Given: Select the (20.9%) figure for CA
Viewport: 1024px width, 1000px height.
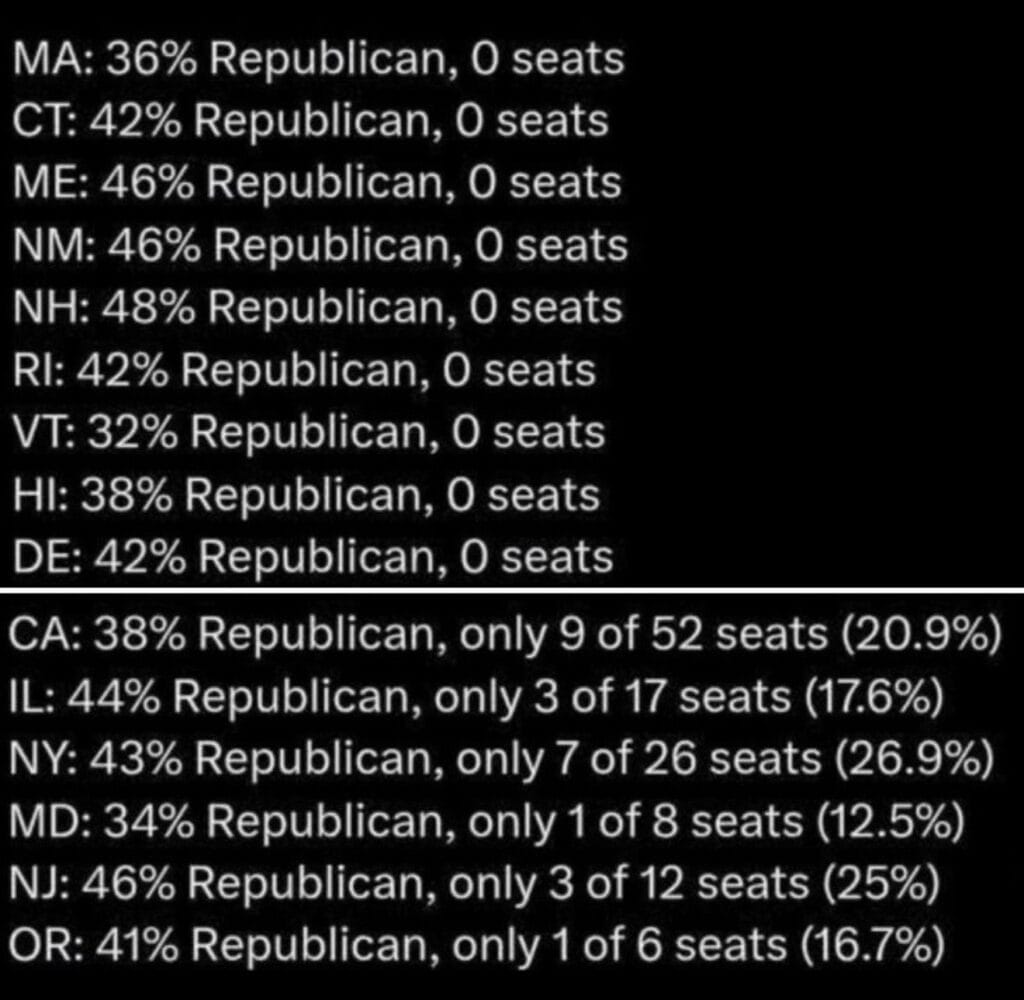Looking at the screenshot, I should click(921, 635).
